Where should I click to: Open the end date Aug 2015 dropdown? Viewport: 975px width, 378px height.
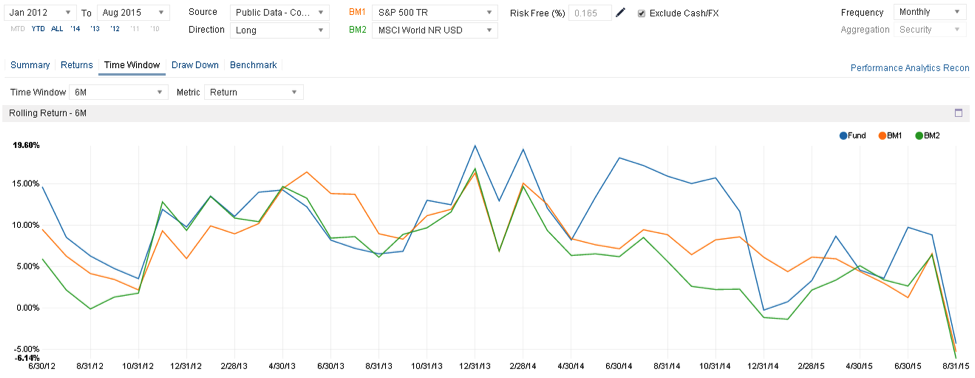coord(133,12)
